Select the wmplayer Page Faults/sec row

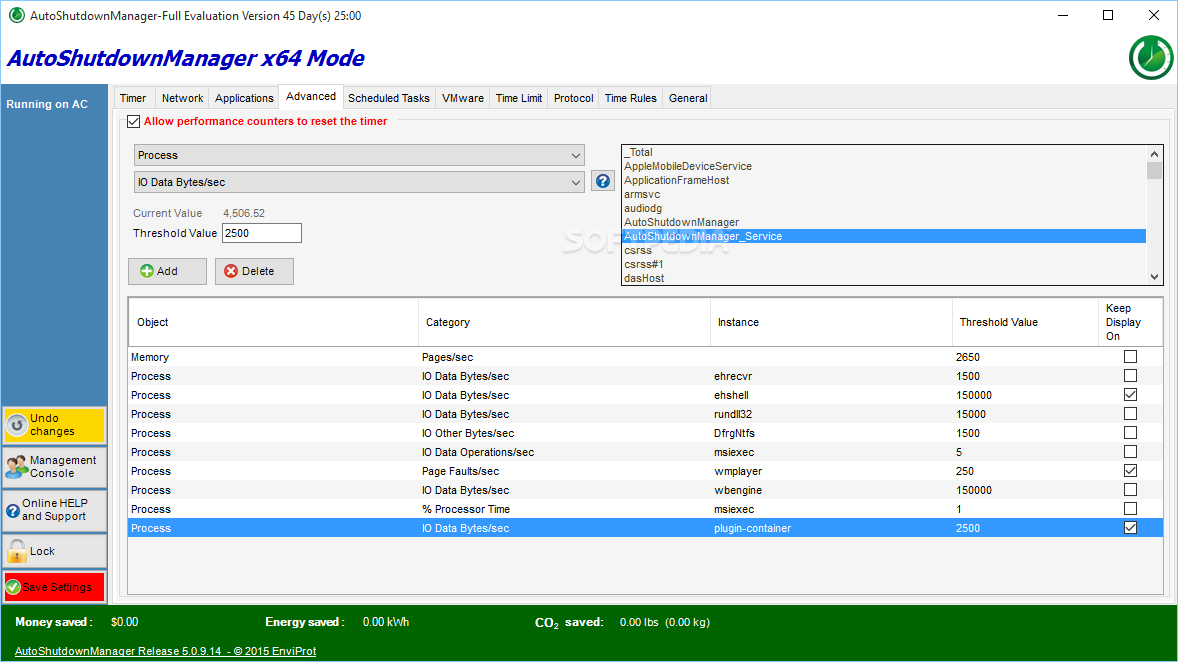pos(645,471)
